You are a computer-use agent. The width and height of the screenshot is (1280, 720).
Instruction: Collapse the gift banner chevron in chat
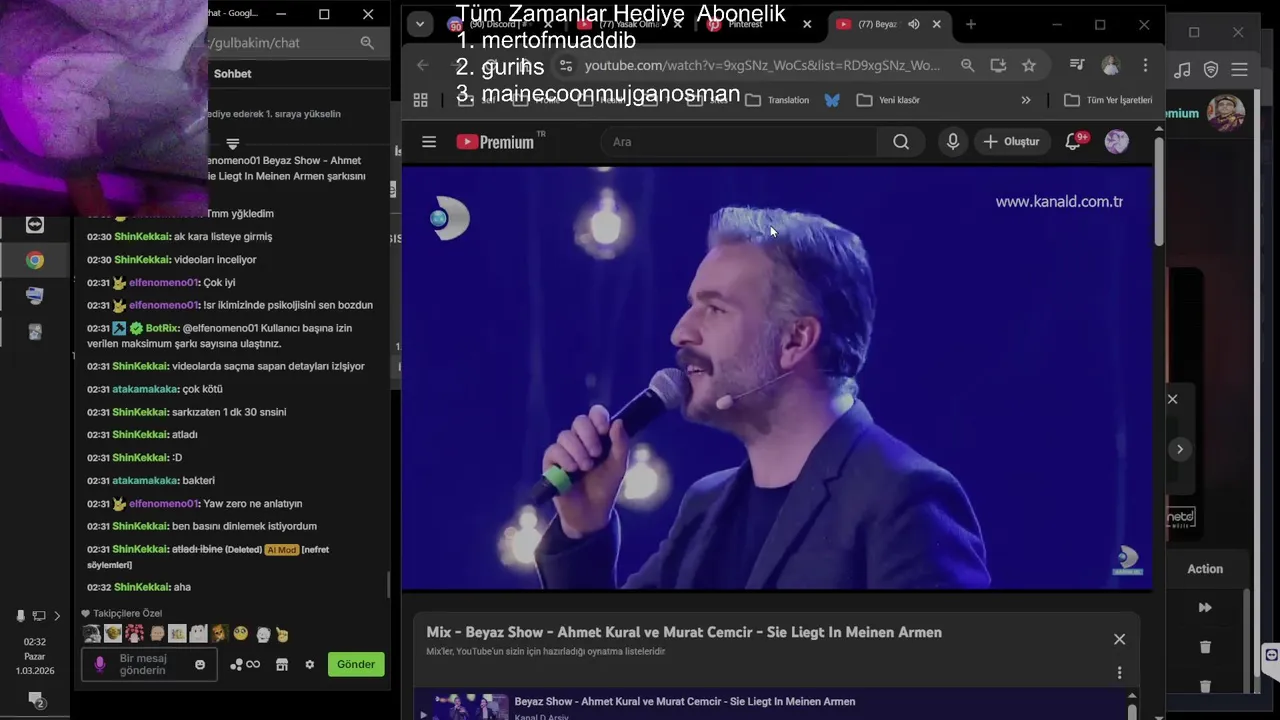point(232,144)
